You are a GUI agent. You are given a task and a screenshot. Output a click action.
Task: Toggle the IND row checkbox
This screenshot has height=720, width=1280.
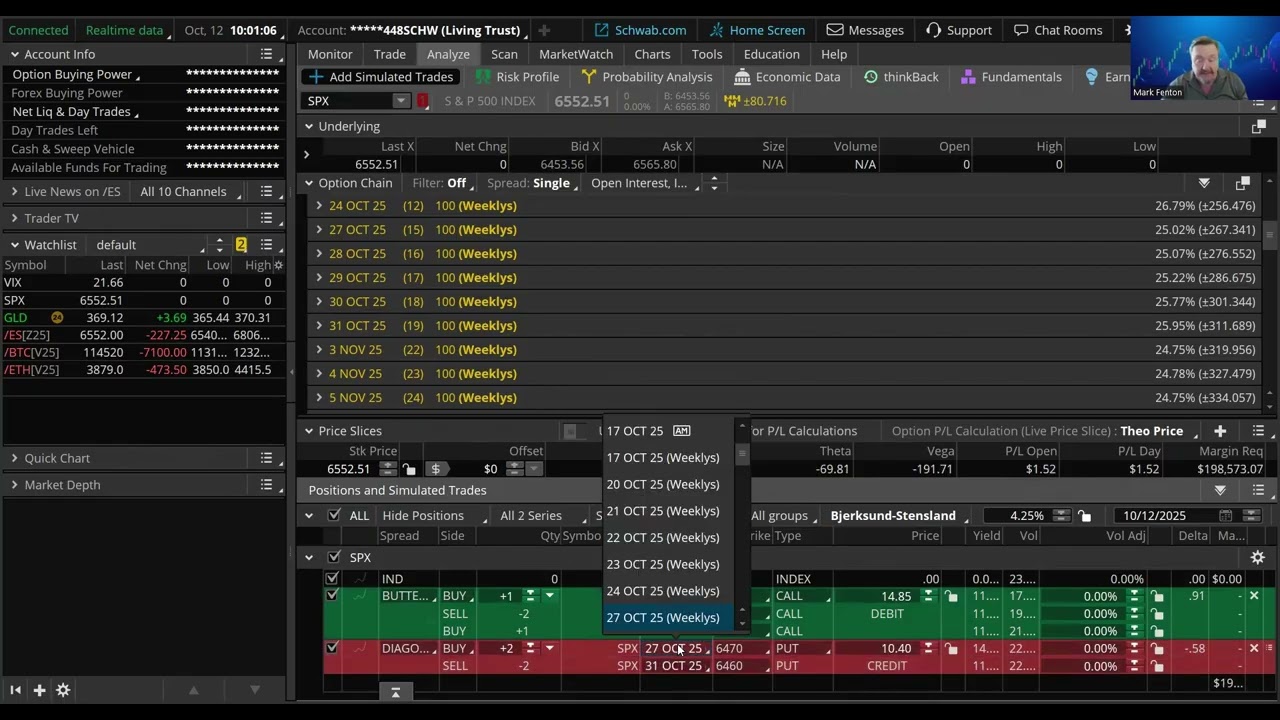pyautogui.click(x=332, y=579)
